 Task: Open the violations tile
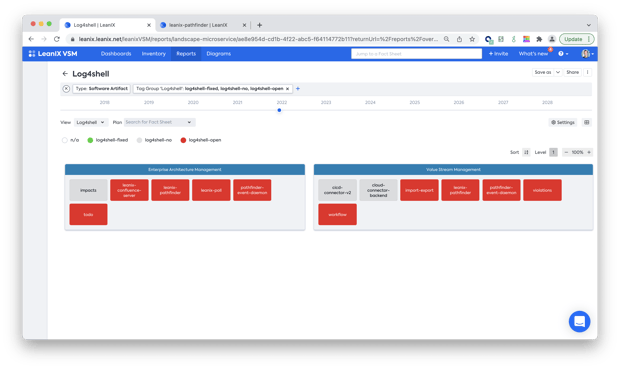coord(542,190)
